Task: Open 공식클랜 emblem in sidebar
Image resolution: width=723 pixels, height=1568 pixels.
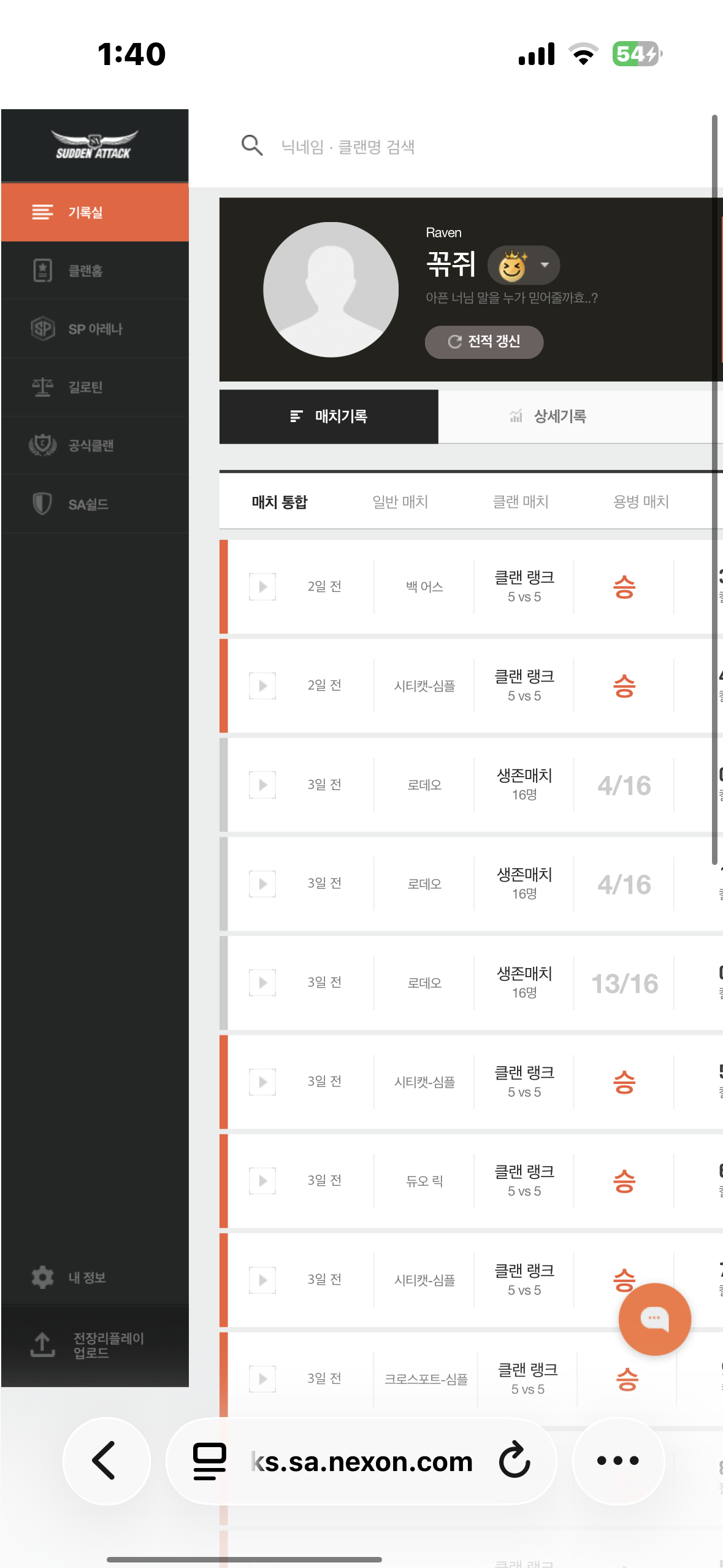Action: click(x=42, y=445)
